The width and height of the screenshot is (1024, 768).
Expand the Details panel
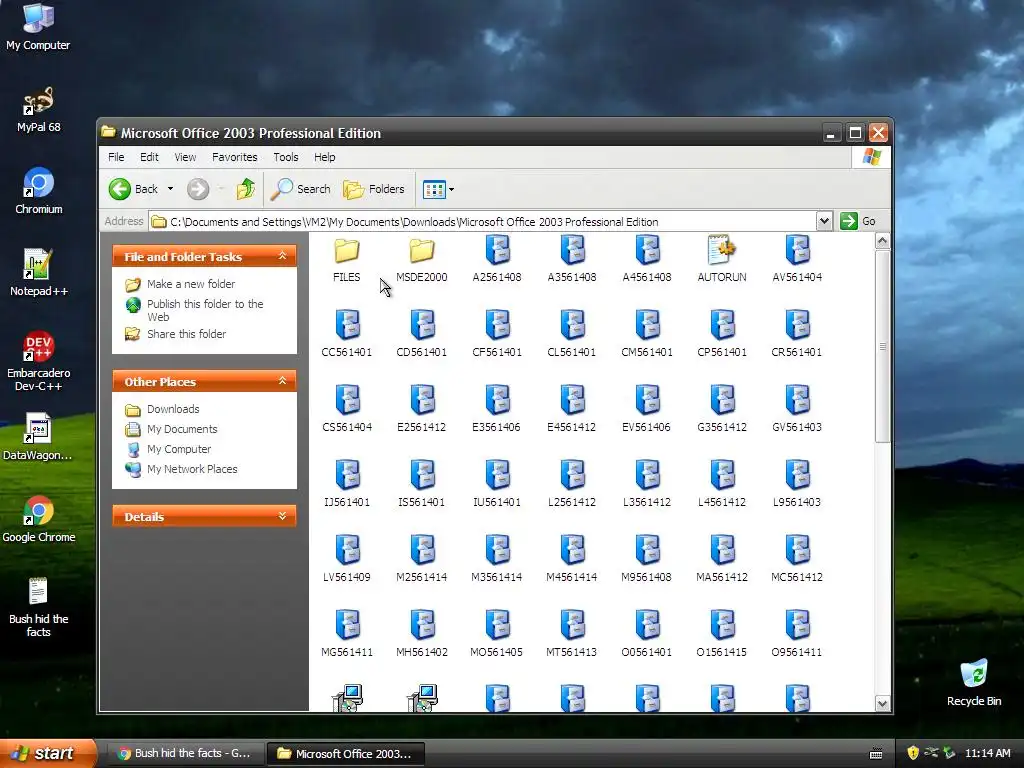(283, 516)
